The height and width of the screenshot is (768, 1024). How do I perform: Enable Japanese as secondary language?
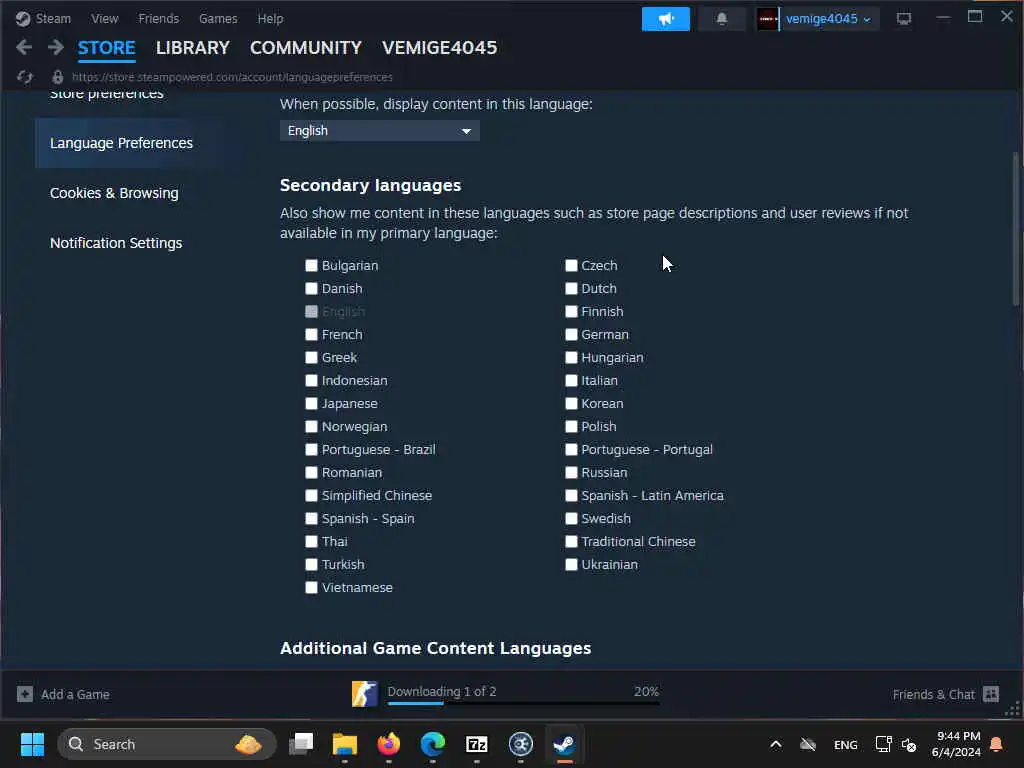pyautogui.click(x=312, y=404)
